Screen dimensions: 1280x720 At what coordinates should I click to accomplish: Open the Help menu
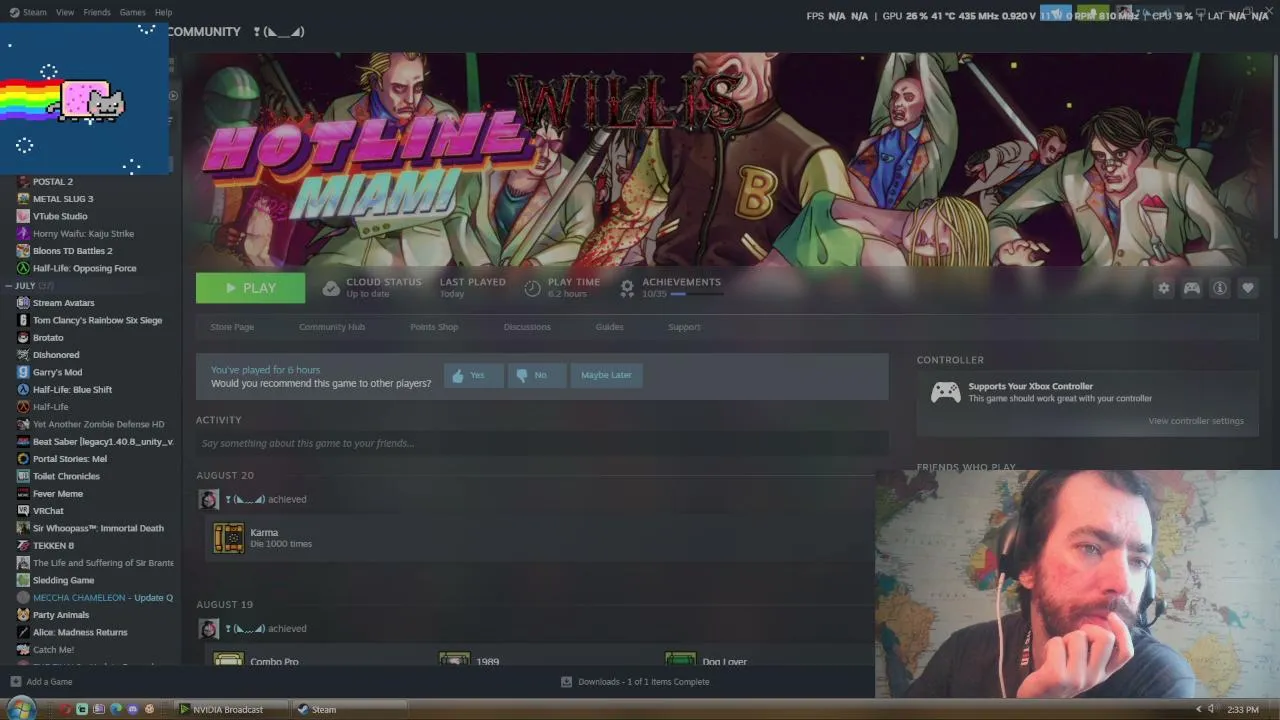point(163,13)
